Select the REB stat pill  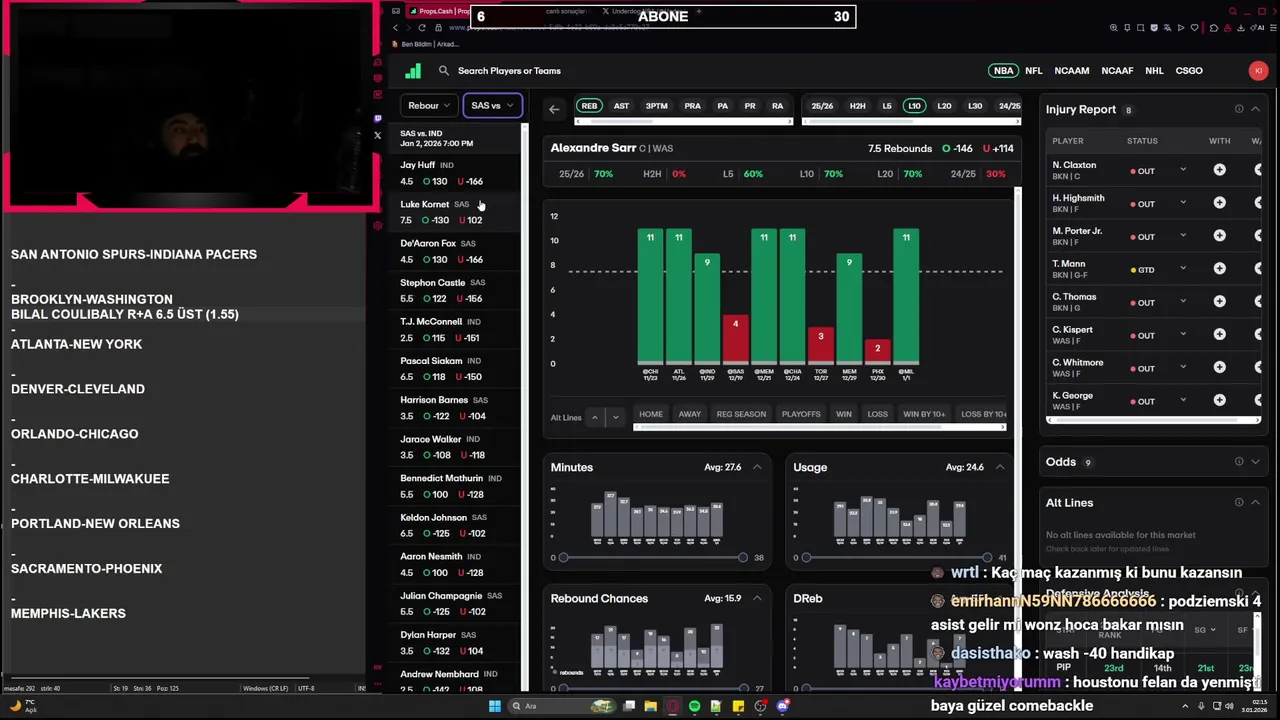589,106
